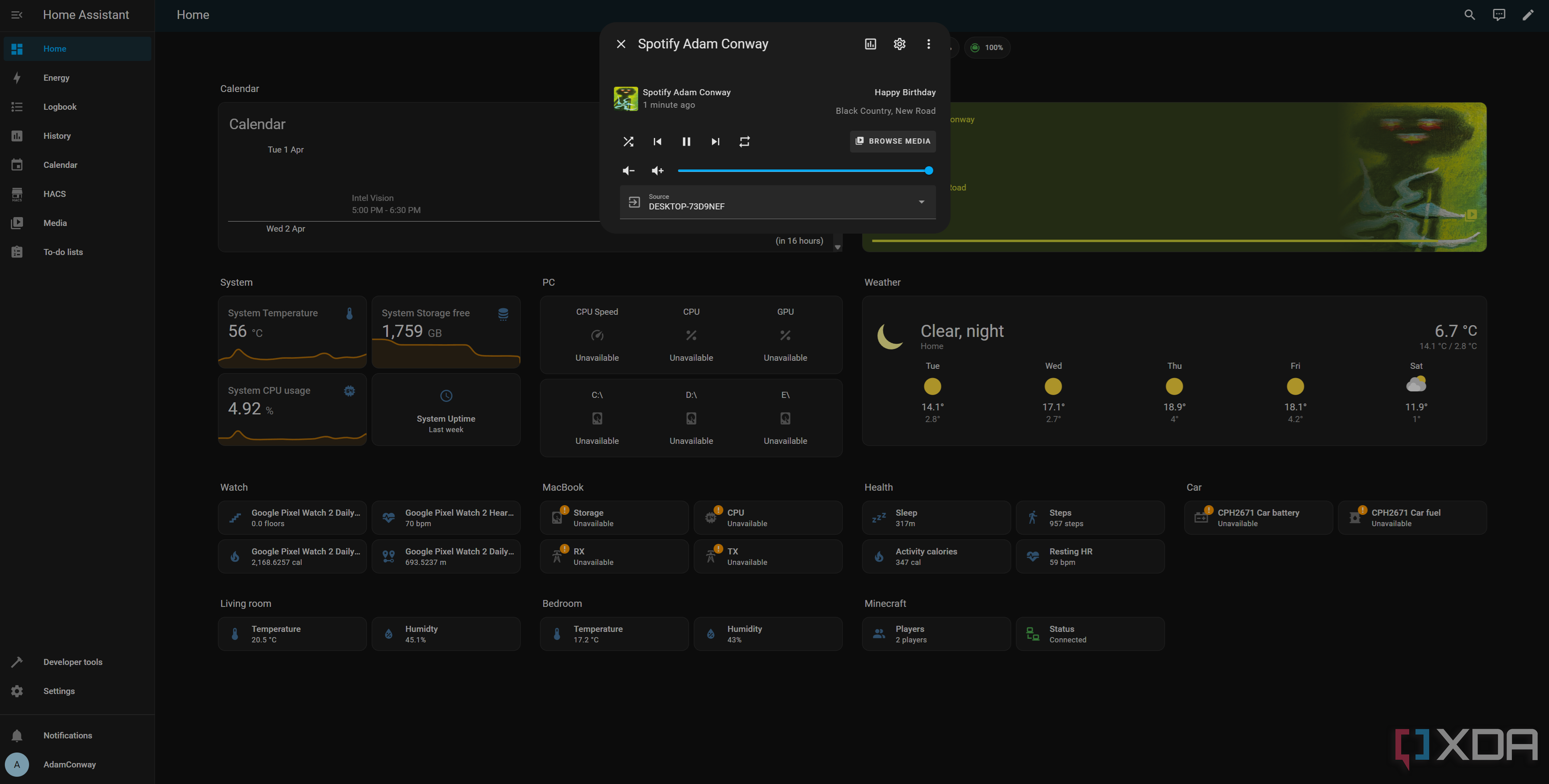Image resolution: width=1549 pixels, height=784 pixels.
Task: Click the D:\ drive icon
Action: click(691, 418)
